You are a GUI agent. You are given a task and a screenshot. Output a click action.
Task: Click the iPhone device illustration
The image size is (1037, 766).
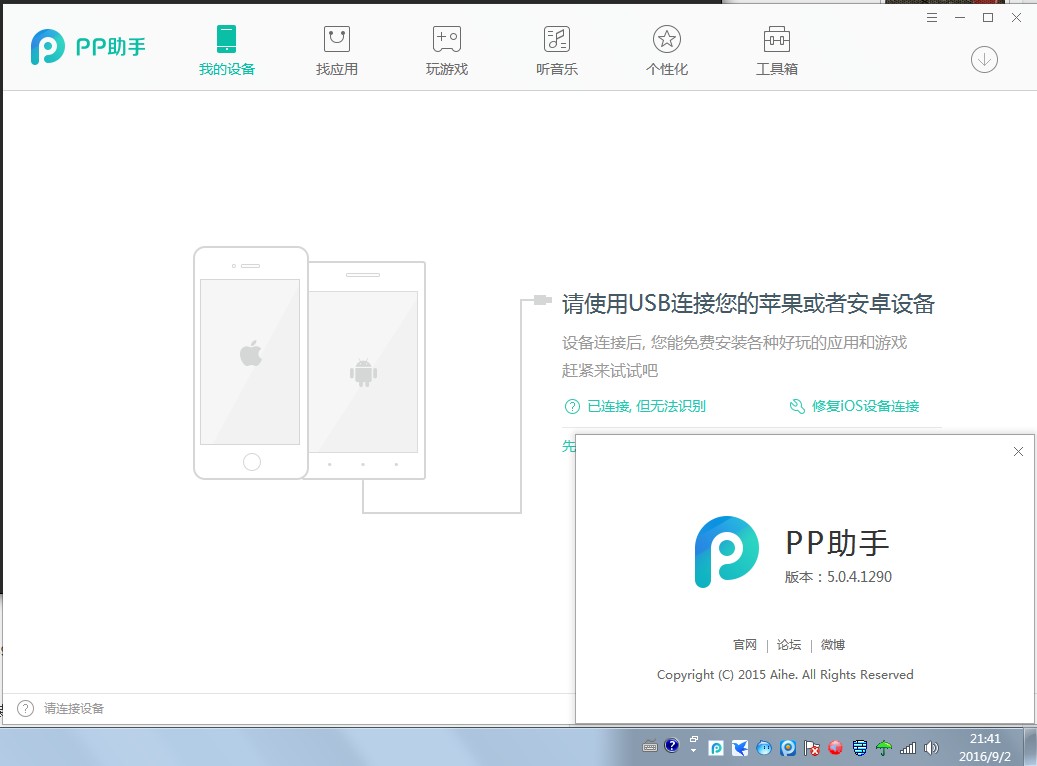[x=251, y=362]
